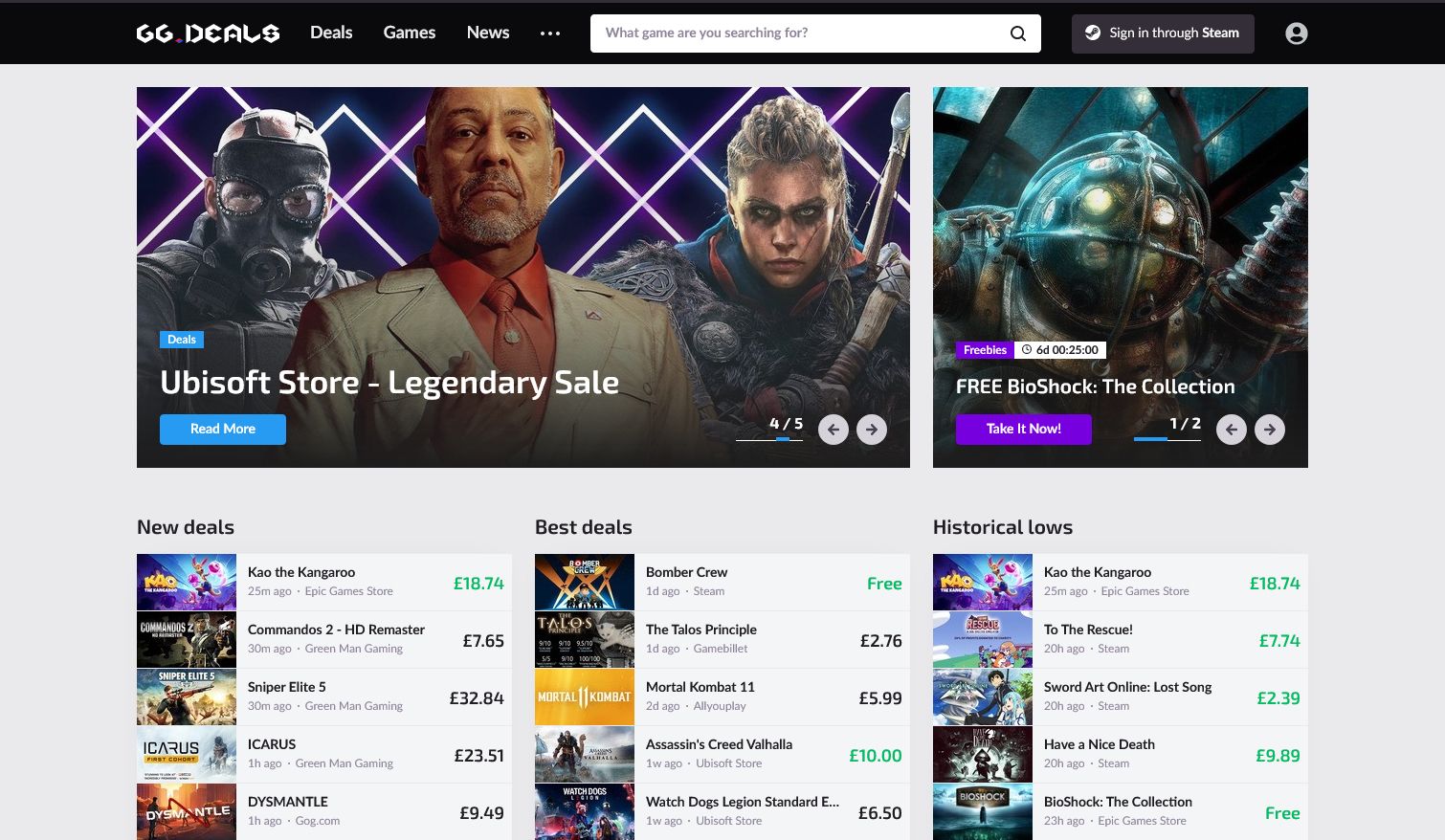Show next freebie in BioShock carousel
This screenshot has height=840, width=1445.
point(1269,430)
